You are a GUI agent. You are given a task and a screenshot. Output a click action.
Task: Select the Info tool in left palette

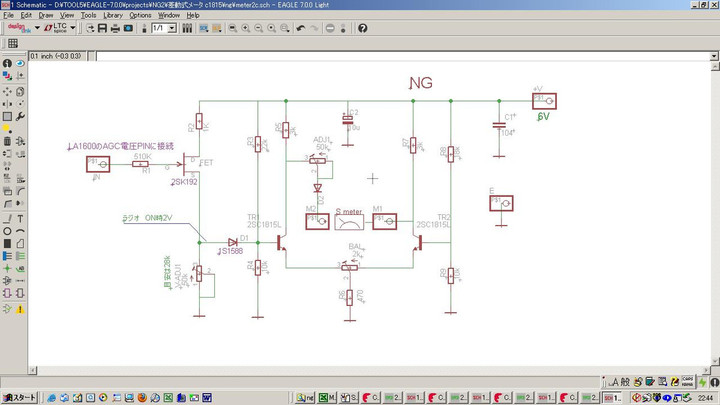tap(7, 63)
